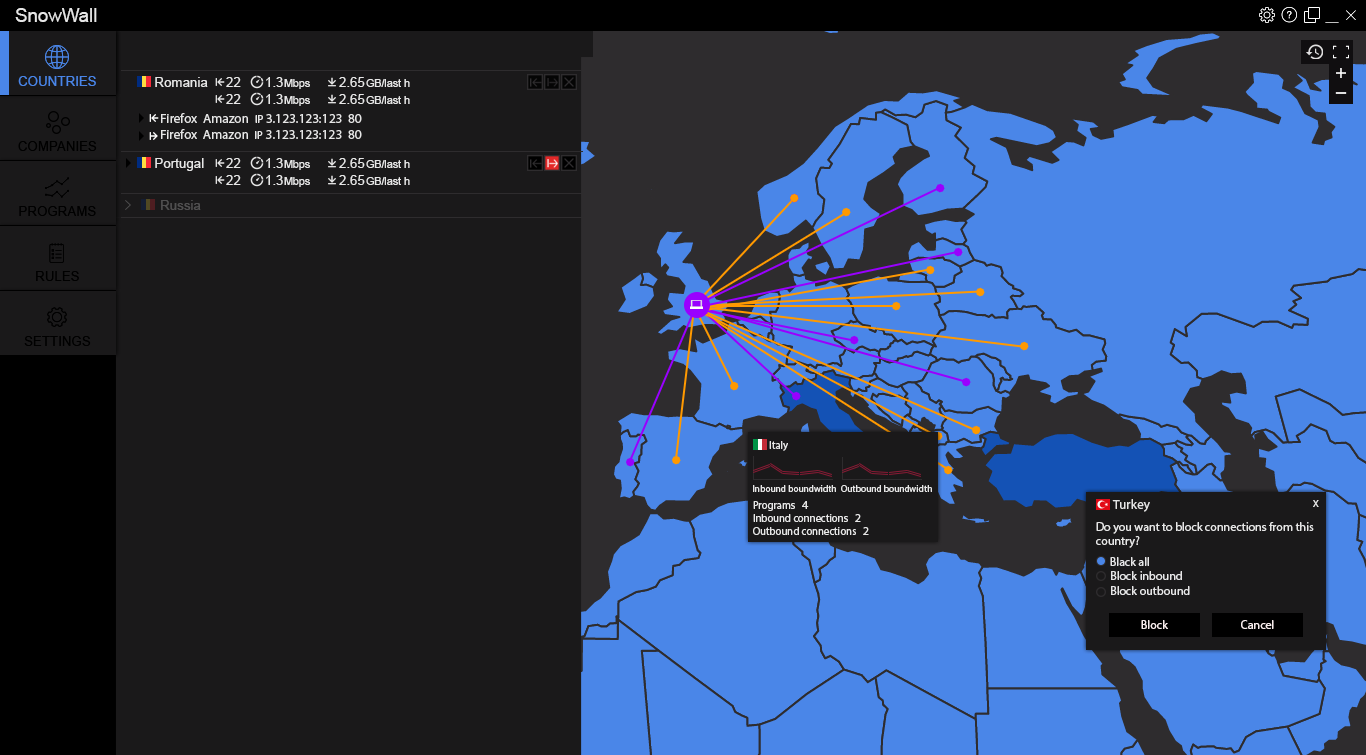The width and height of the screenshot is (1366, 755).
Task: Switch the map to fullscreen view
Action: [x=1341, y=52]
